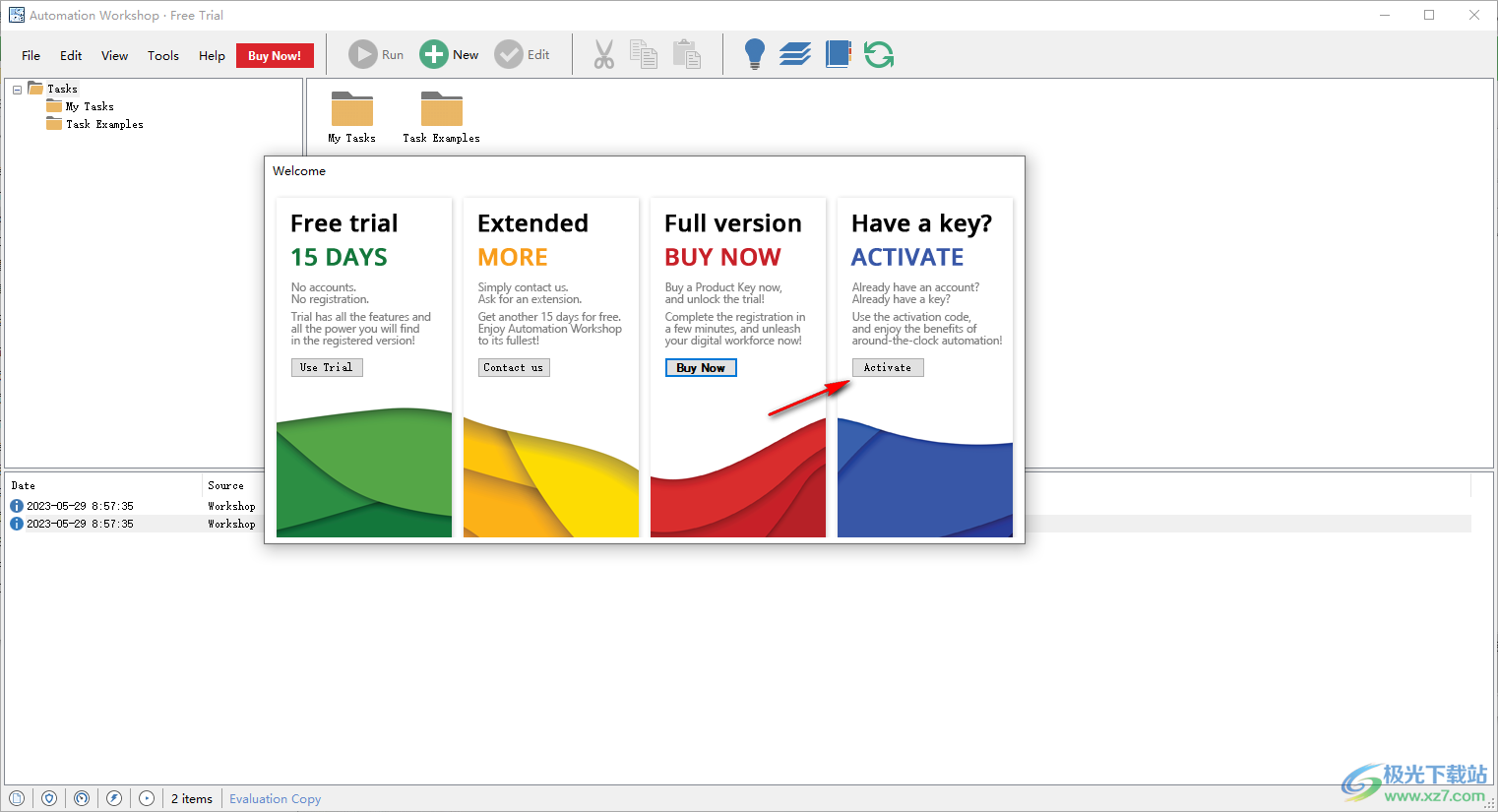Select My Tasks in the tree

[90, 106]
